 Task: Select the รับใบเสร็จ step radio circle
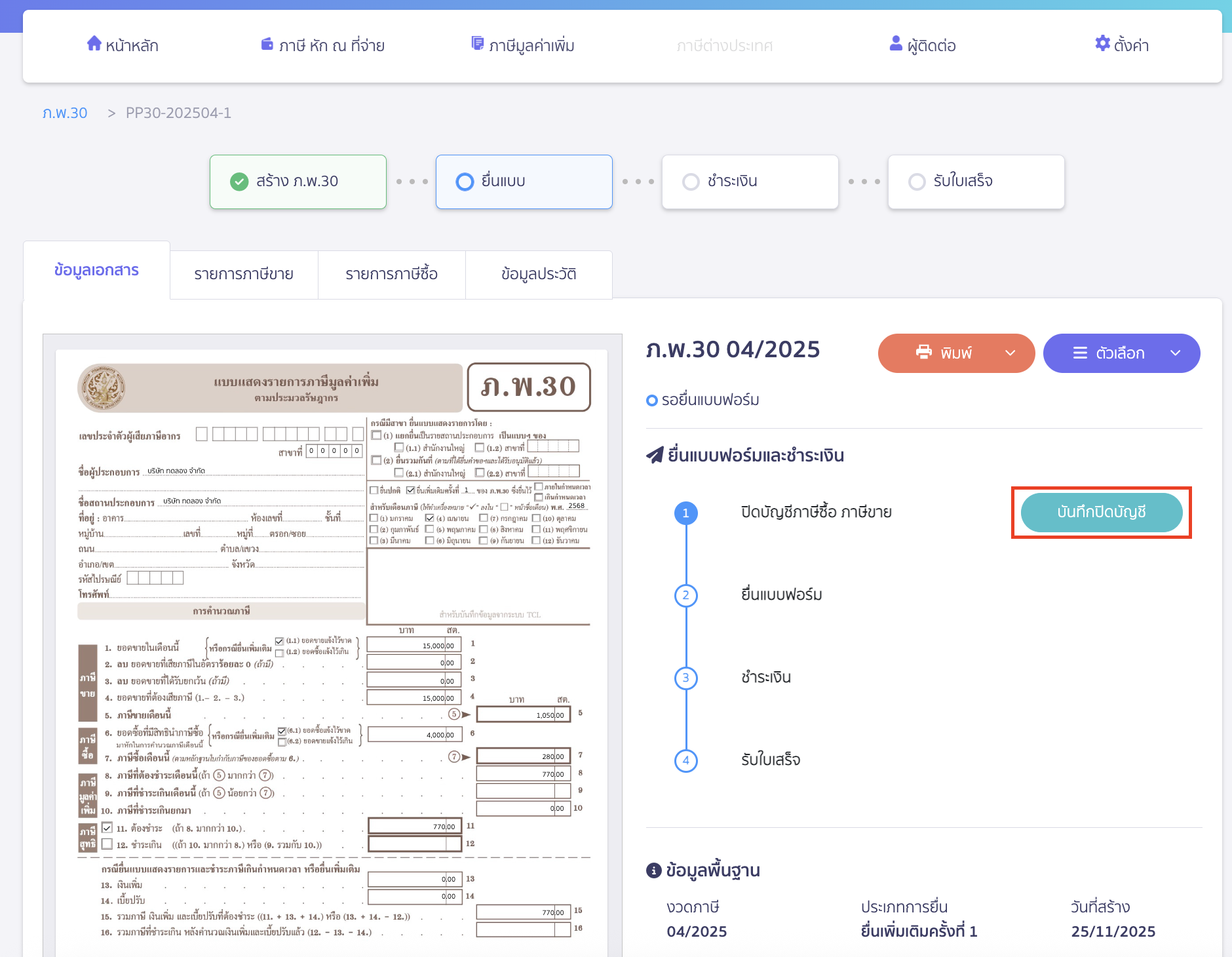917,182
